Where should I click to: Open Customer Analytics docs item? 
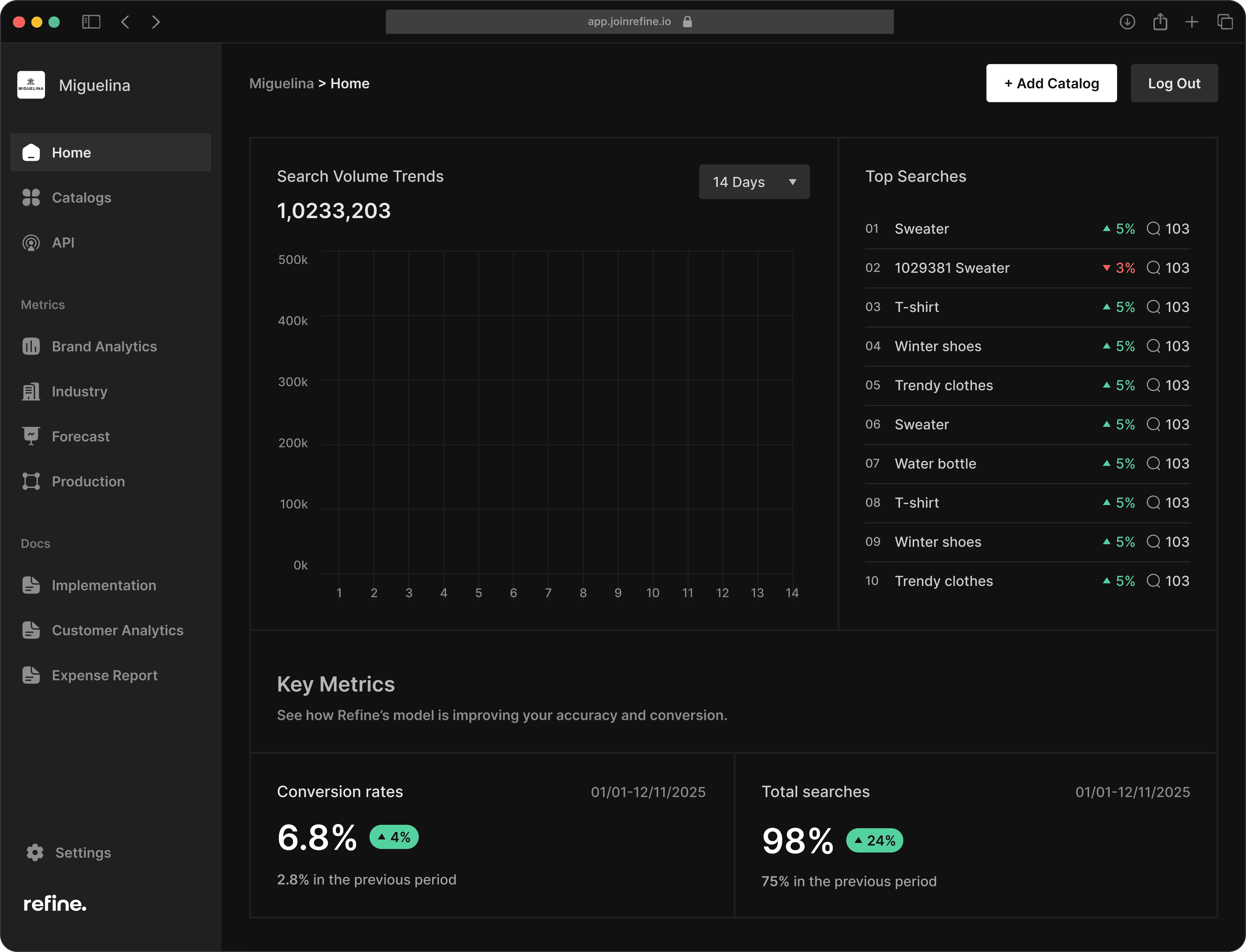click(117, 630)
